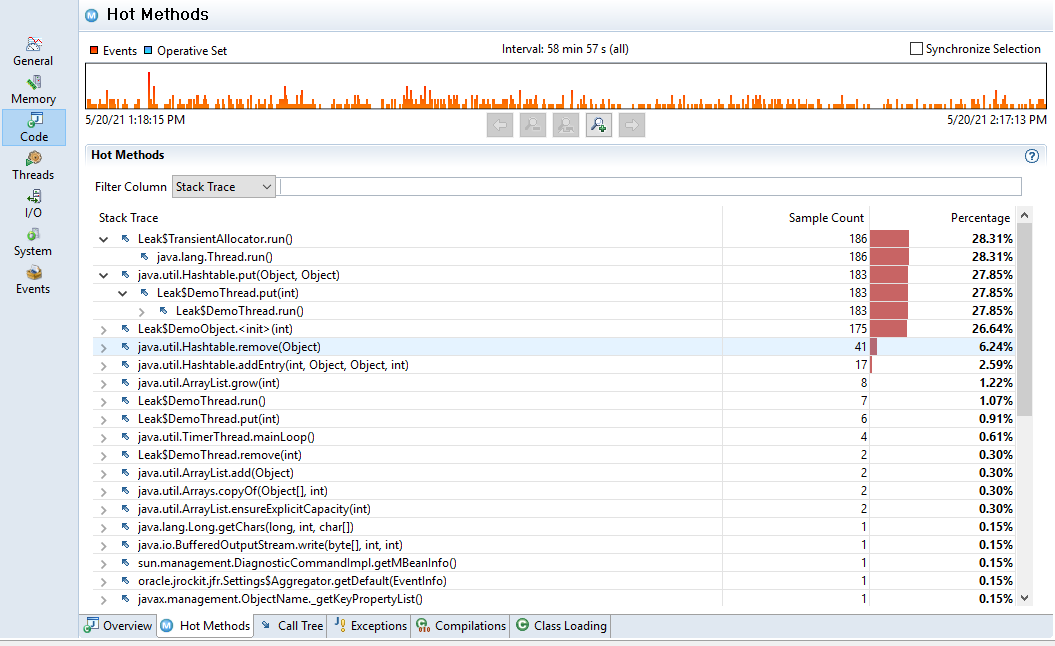Screen dimensions: 1055x646
Task: Open the help question mark icon
Action: coord(1031,156)
